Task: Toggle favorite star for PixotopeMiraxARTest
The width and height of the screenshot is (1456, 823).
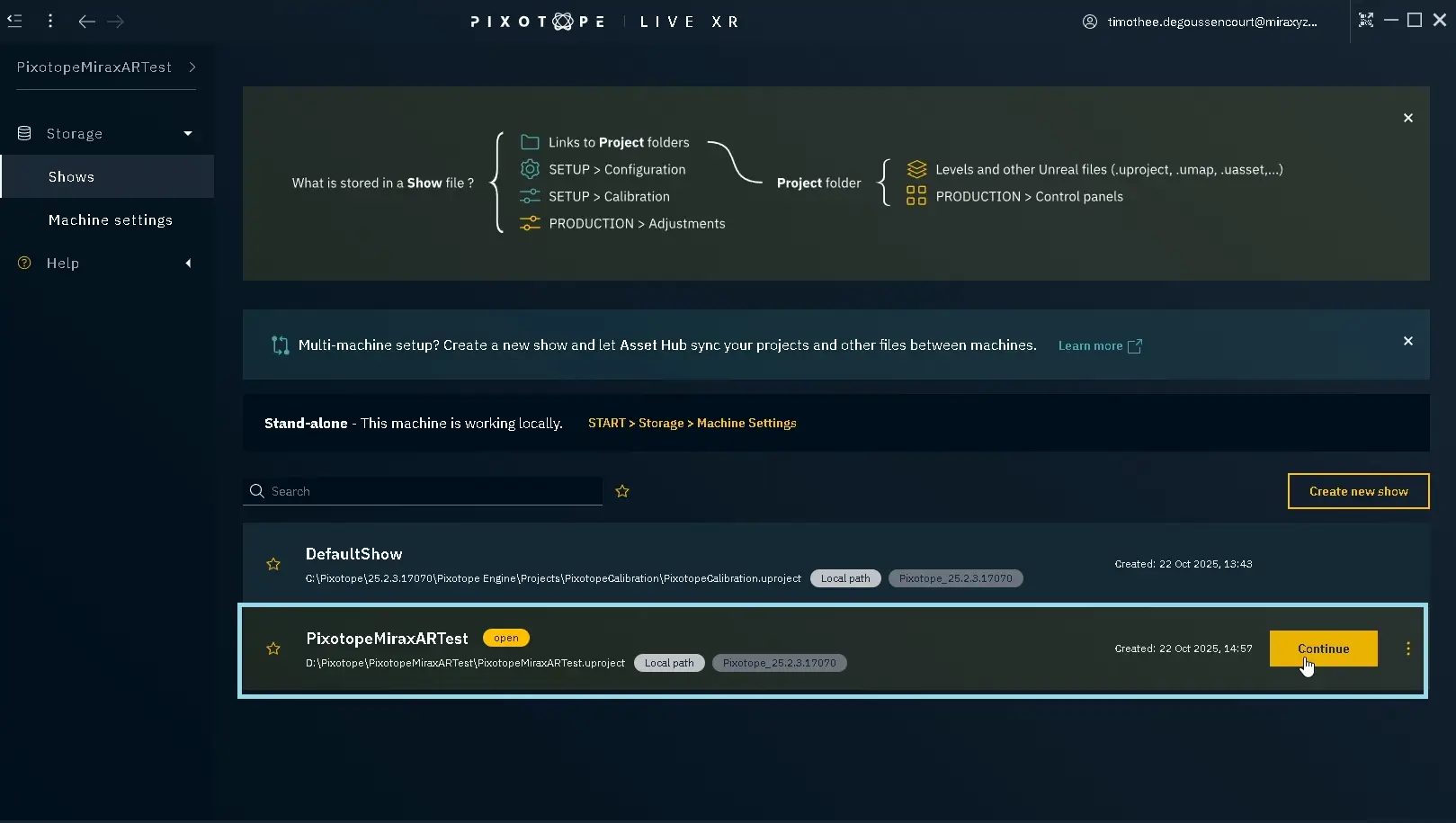Action: pos(273,649)
